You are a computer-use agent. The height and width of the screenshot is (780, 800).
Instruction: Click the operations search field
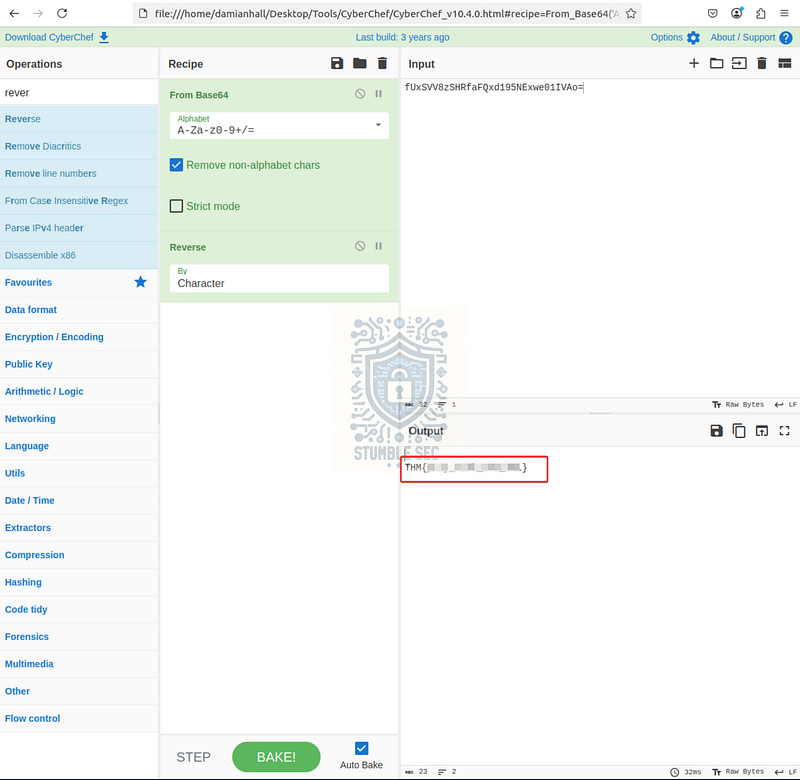79,92
